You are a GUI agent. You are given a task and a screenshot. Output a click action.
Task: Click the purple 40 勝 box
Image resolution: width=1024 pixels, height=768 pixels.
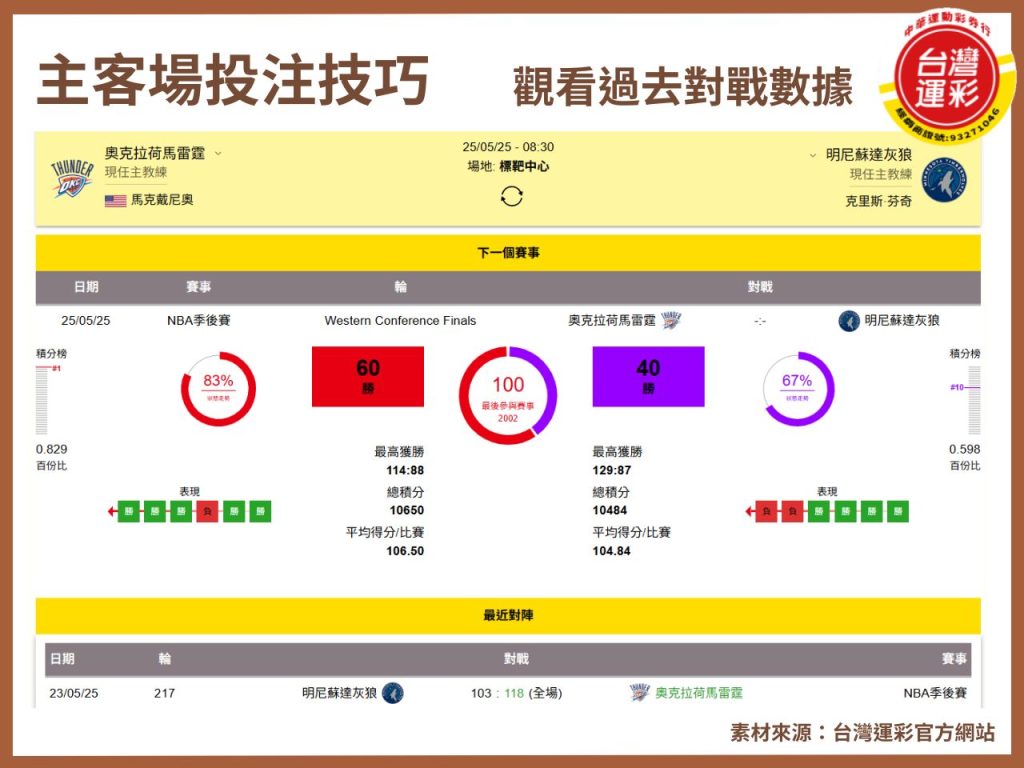click(x=648, y=377)
